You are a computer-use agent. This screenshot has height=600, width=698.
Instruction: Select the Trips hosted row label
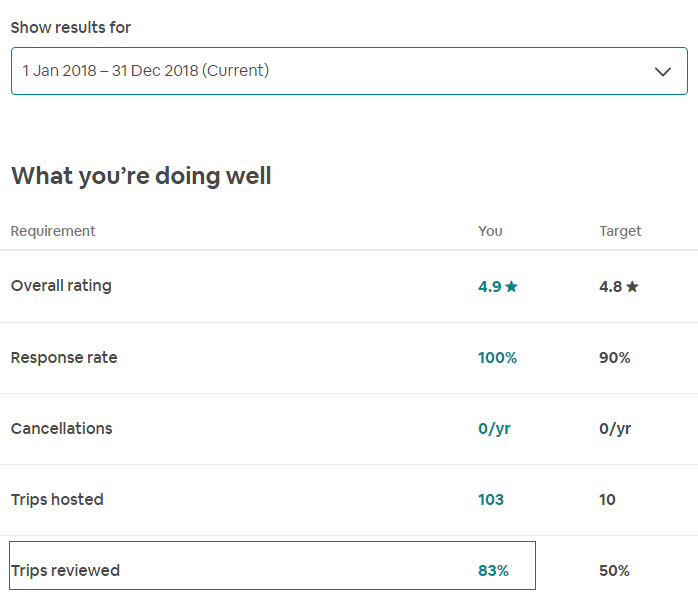[x=57, y=499]
